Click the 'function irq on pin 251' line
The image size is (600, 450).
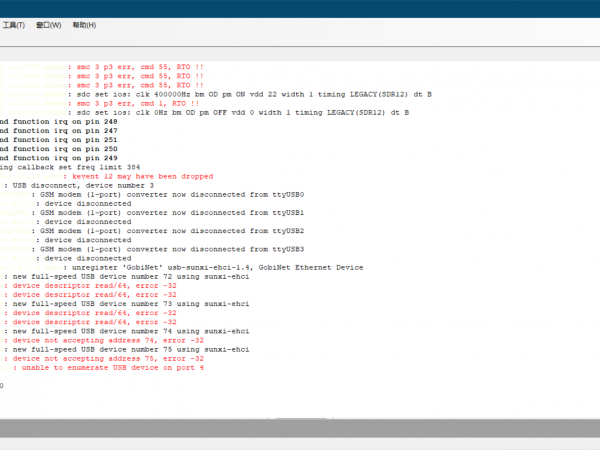[60, 139]
